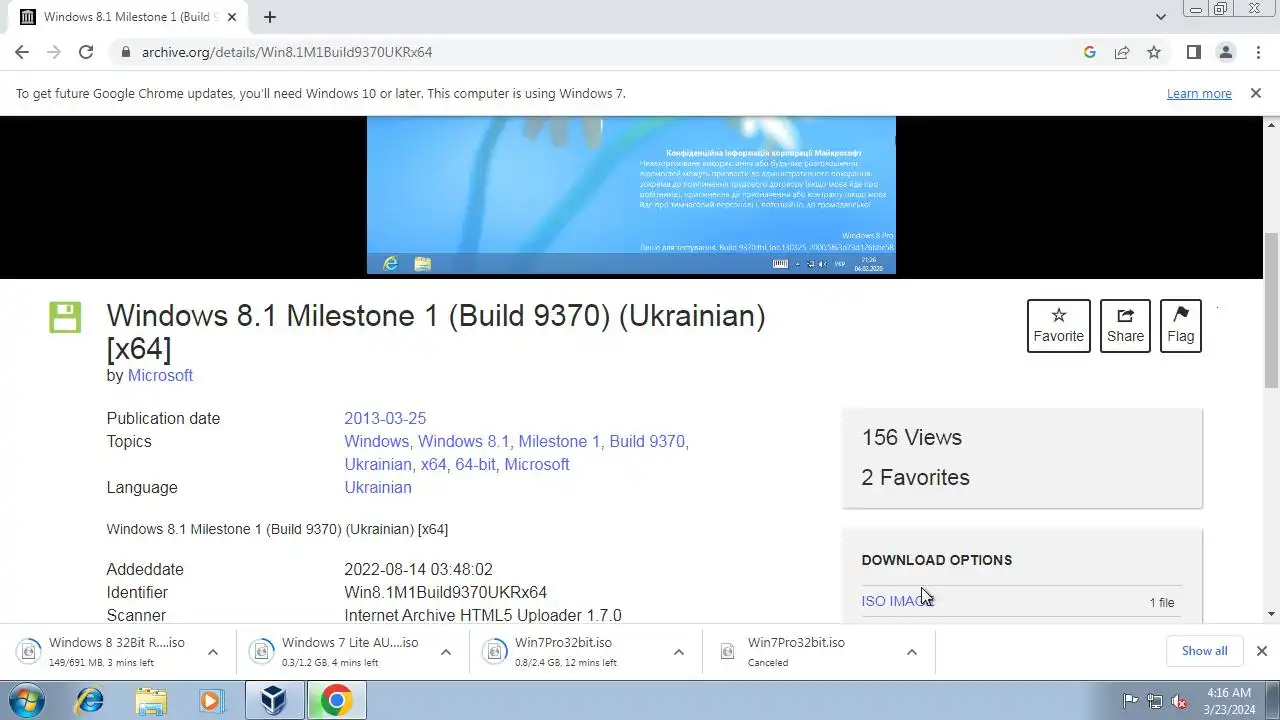
Task: Click the Windows 8.1 desktop screenshot preview
Action: (x=631, y=195)
